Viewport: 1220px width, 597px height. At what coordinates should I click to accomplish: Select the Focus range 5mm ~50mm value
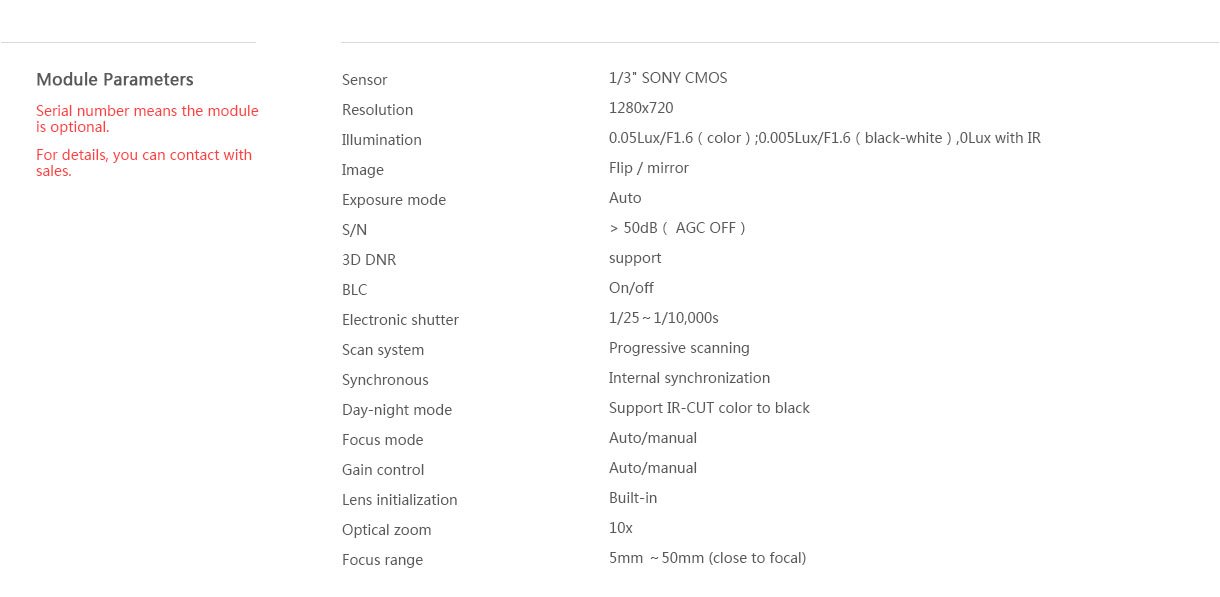pyautogui.click(x=707, y=558)
